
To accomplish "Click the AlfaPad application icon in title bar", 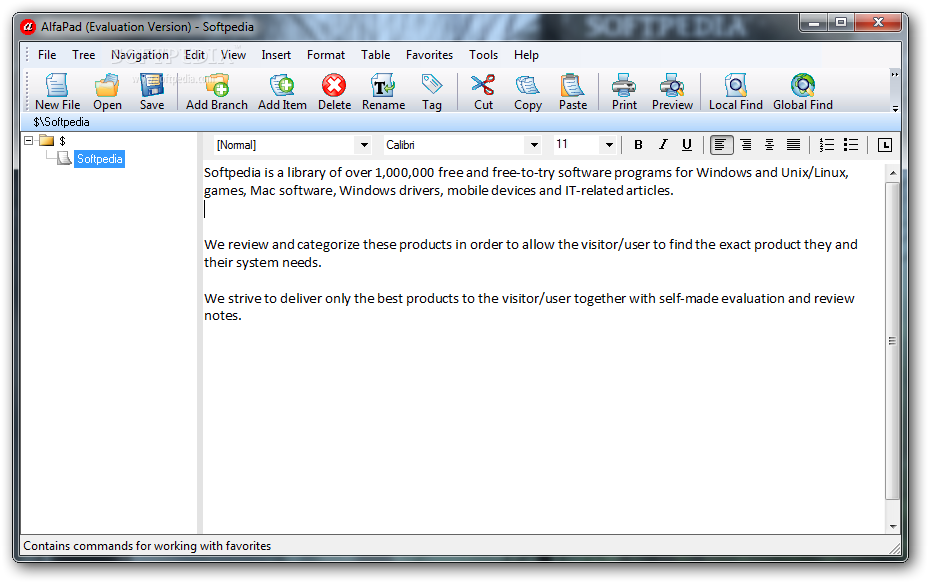I will [x=28, y=27].
